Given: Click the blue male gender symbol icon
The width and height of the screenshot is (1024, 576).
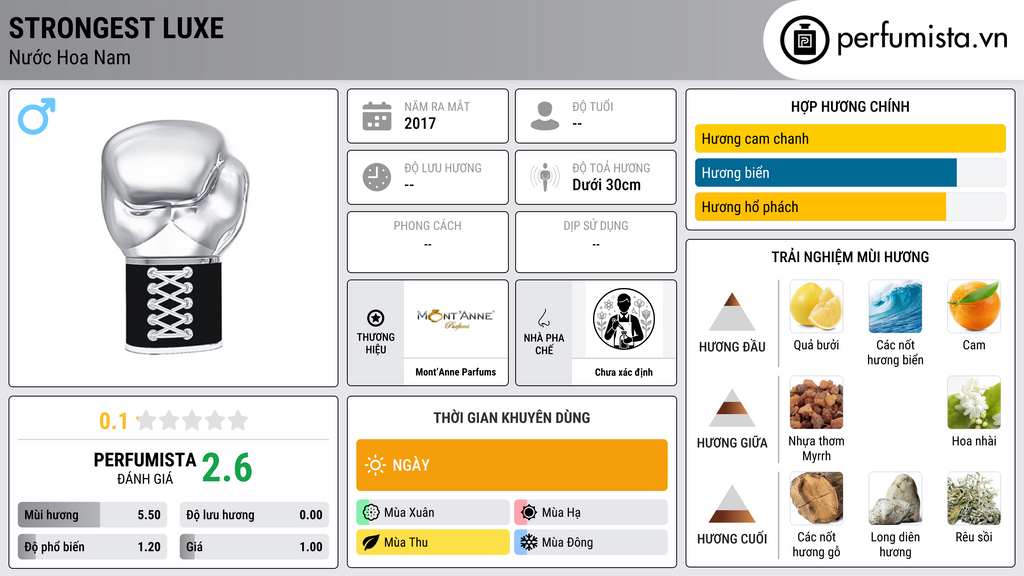Looking at the screenshot, I should [x=37, y=116].
